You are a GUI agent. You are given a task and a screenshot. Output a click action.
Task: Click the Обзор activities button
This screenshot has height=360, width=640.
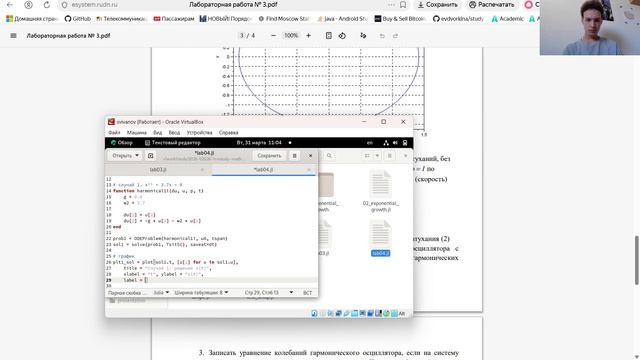(122, 143)
